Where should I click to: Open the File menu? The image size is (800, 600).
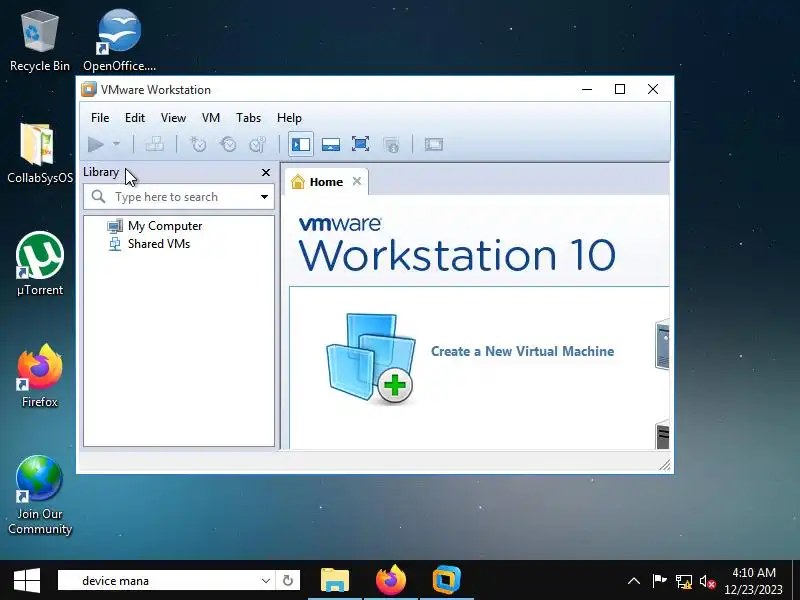(x=100, y=118)
